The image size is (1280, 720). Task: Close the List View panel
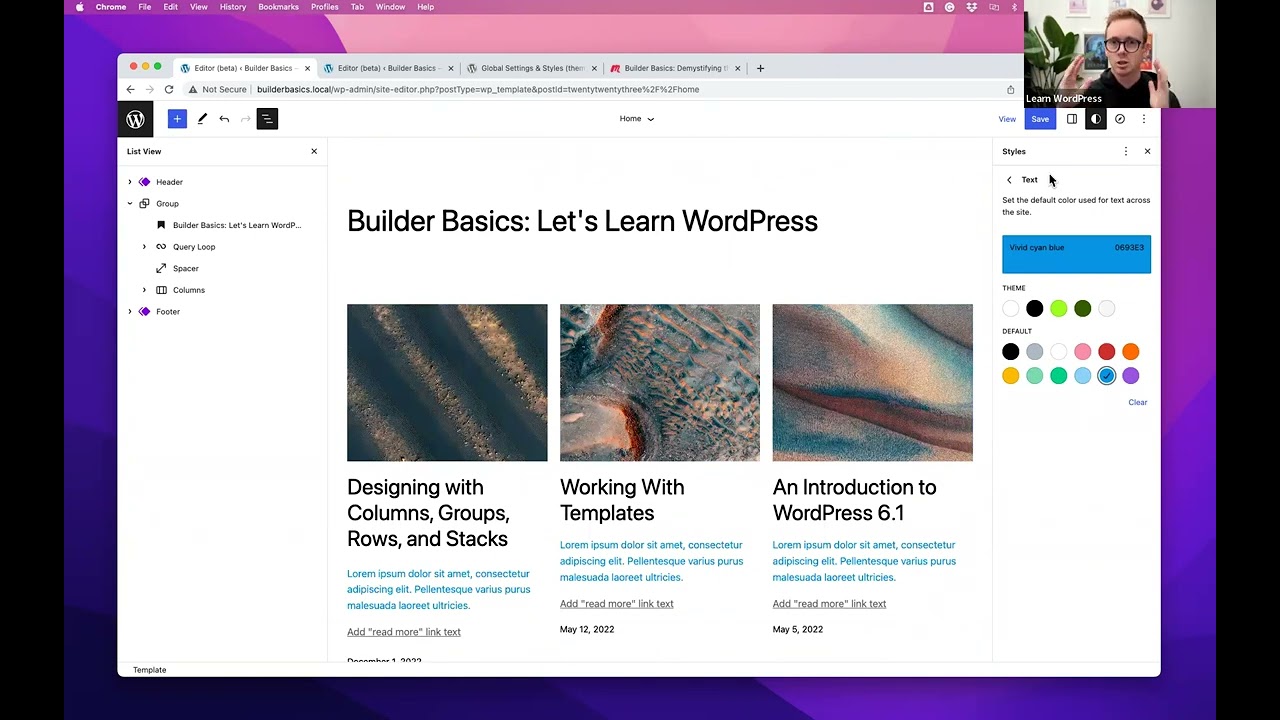[x=314, y=151]
